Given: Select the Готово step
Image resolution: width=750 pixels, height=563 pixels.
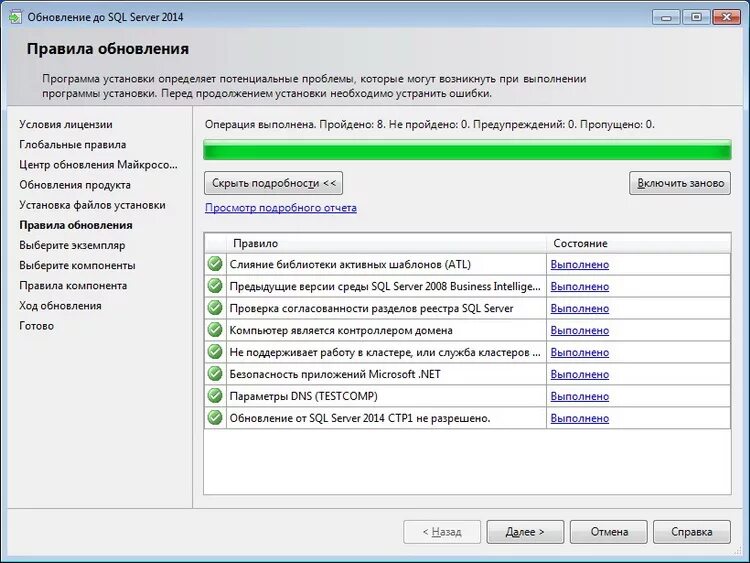Looking at the screenshot, I should pyautogui.click(x=36, y=325).
